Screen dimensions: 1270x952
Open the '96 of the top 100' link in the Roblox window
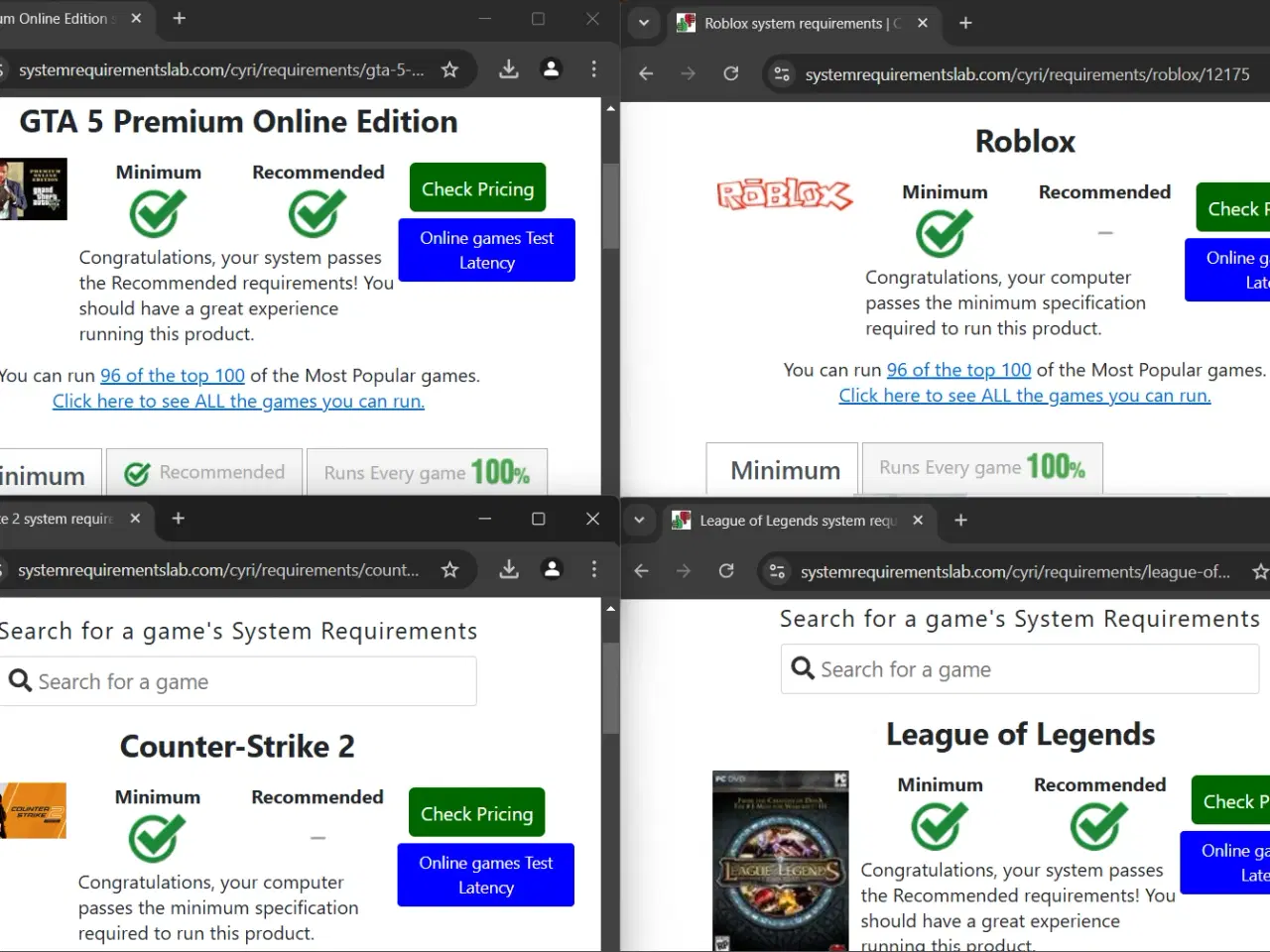tap(958, 370)
